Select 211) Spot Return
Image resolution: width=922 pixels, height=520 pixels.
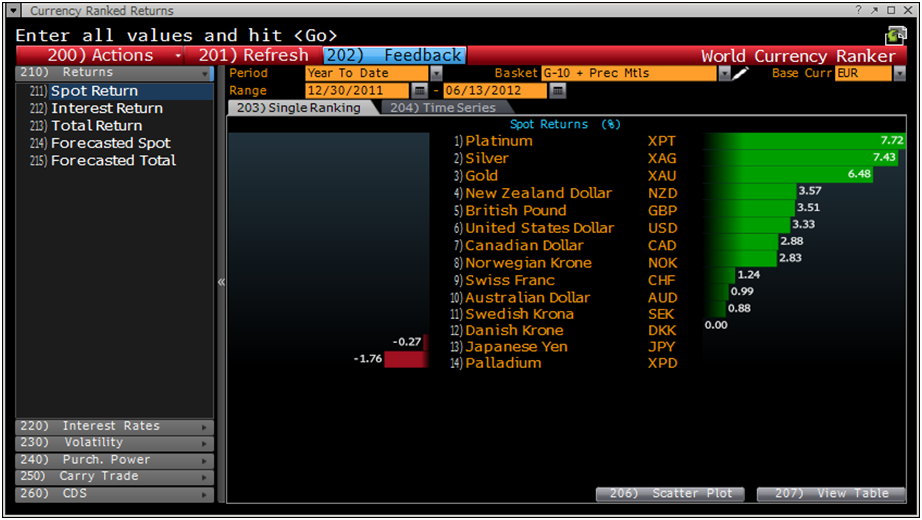tap(115, 91)
